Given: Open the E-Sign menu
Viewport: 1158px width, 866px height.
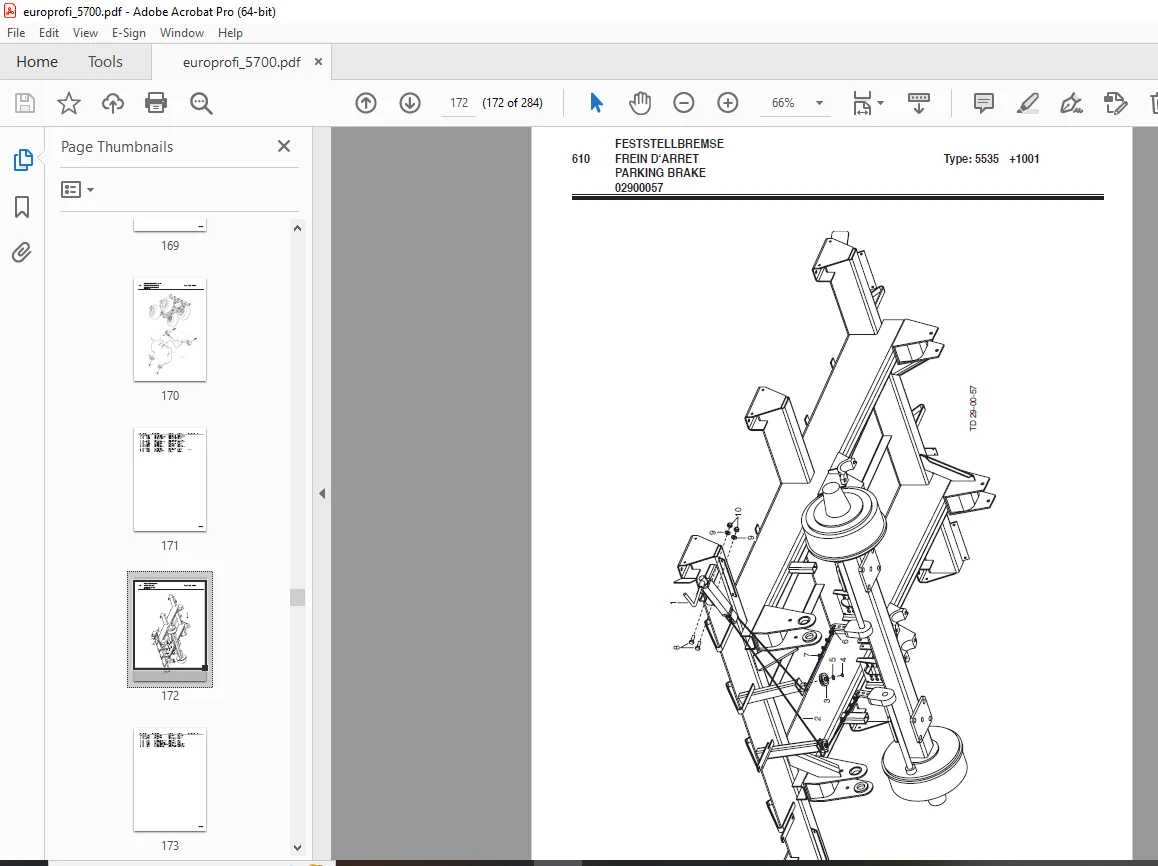Looking at the screenshot, I should (129, 32).
